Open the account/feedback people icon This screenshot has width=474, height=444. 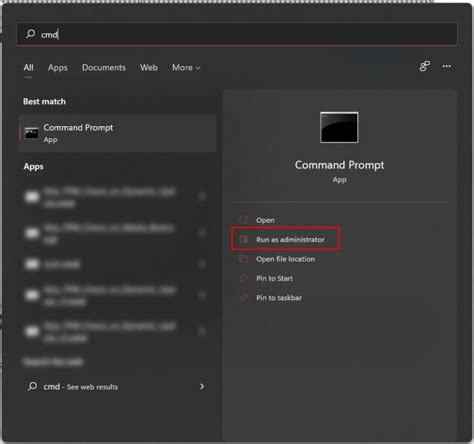coord(425,66)
